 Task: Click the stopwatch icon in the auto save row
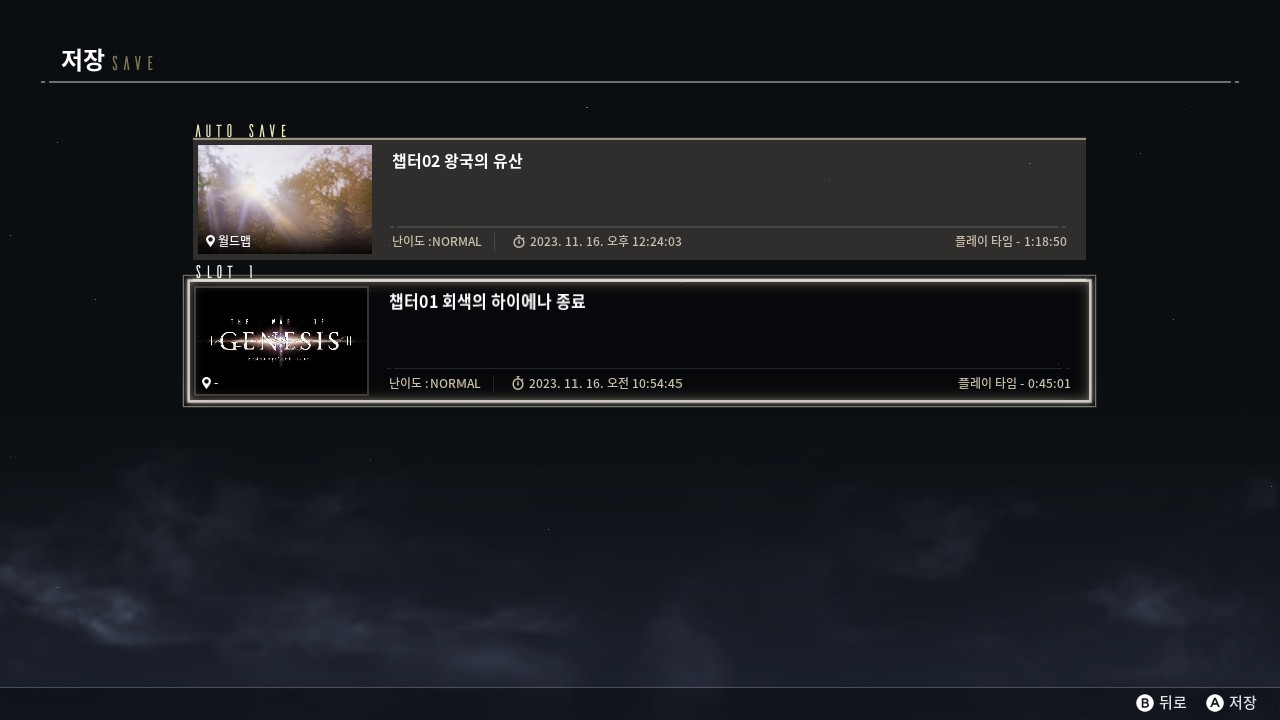519,242
